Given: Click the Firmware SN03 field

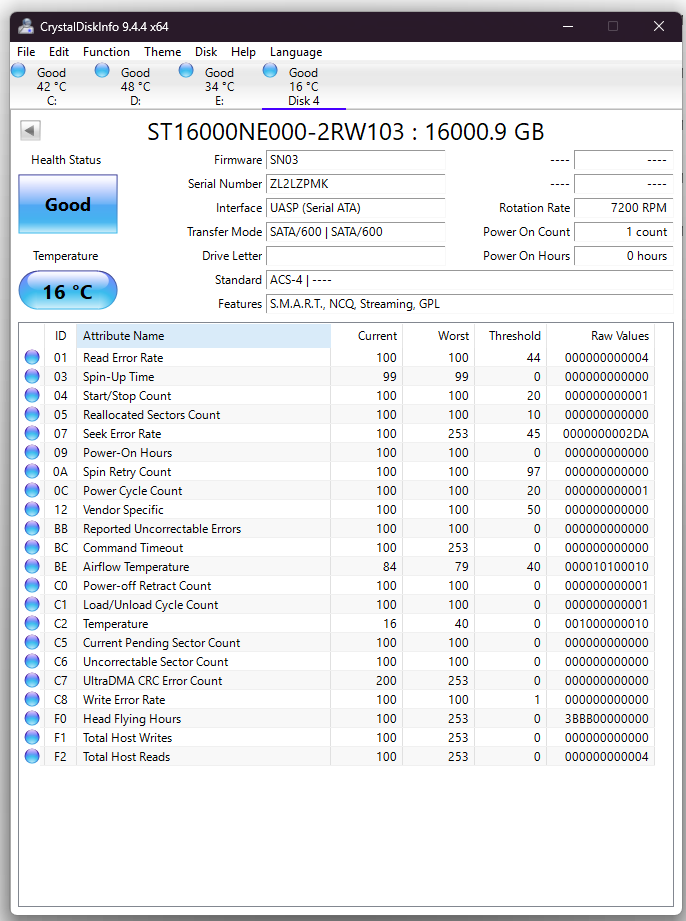Looking at the screenshot, I should click(356, 160).
